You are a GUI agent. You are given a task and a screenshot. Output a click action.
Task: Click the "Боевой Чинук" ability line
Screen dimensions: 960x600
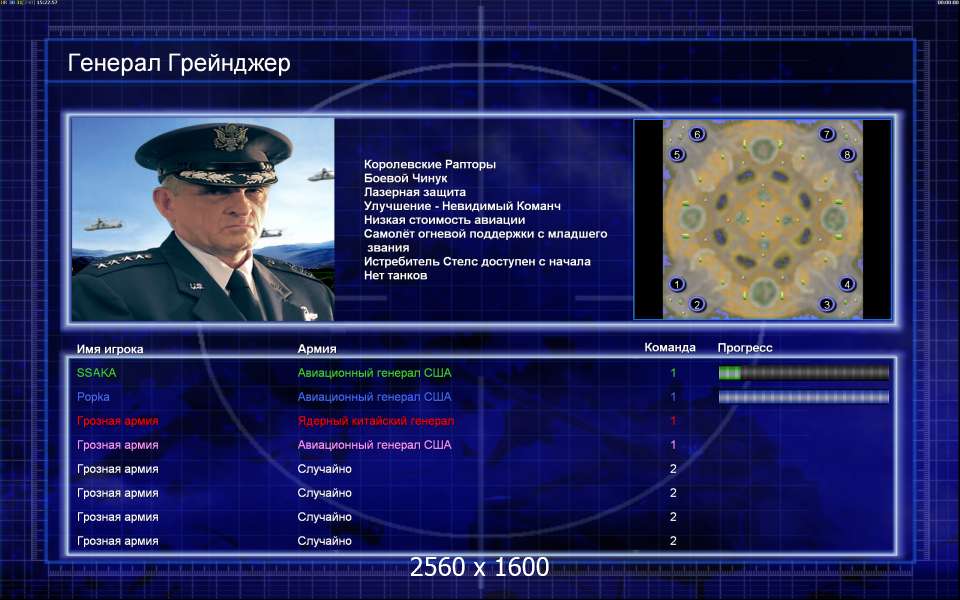click(405, 178)
